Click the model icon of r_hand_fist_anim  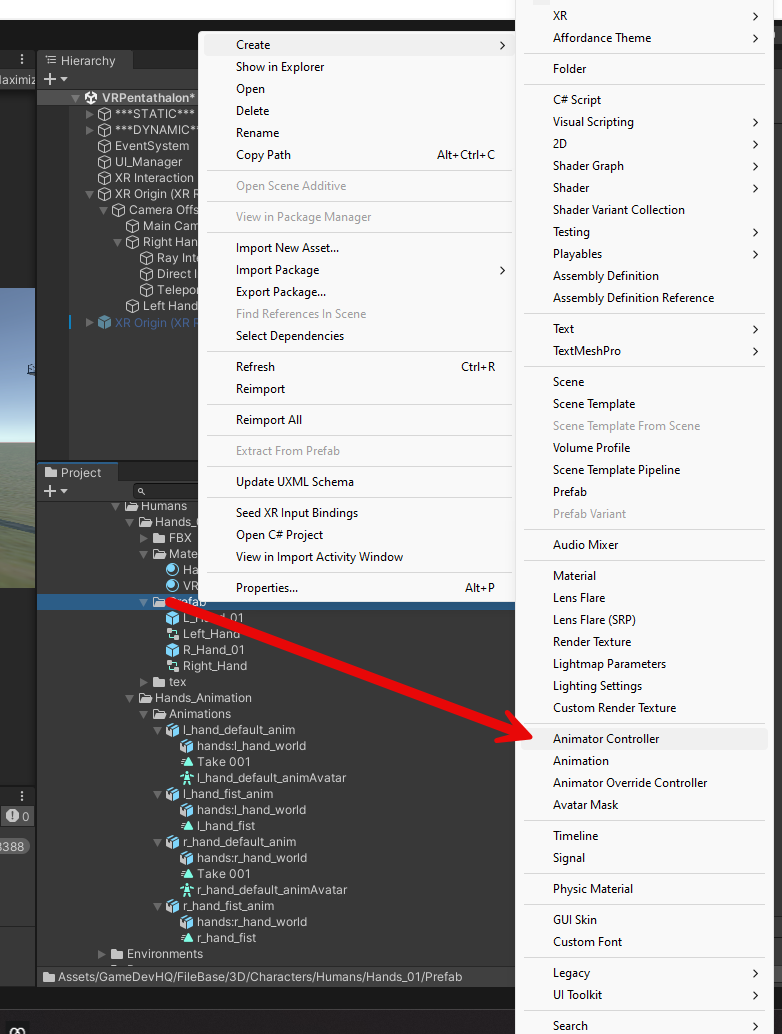(x=172, y=906)
